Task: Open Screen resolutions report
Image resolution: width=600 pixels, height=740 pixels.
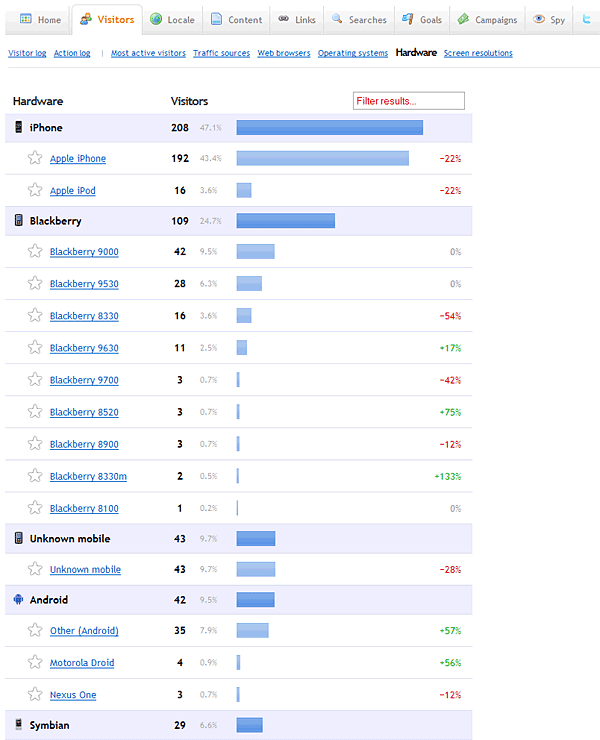Action: coord(478,53)
